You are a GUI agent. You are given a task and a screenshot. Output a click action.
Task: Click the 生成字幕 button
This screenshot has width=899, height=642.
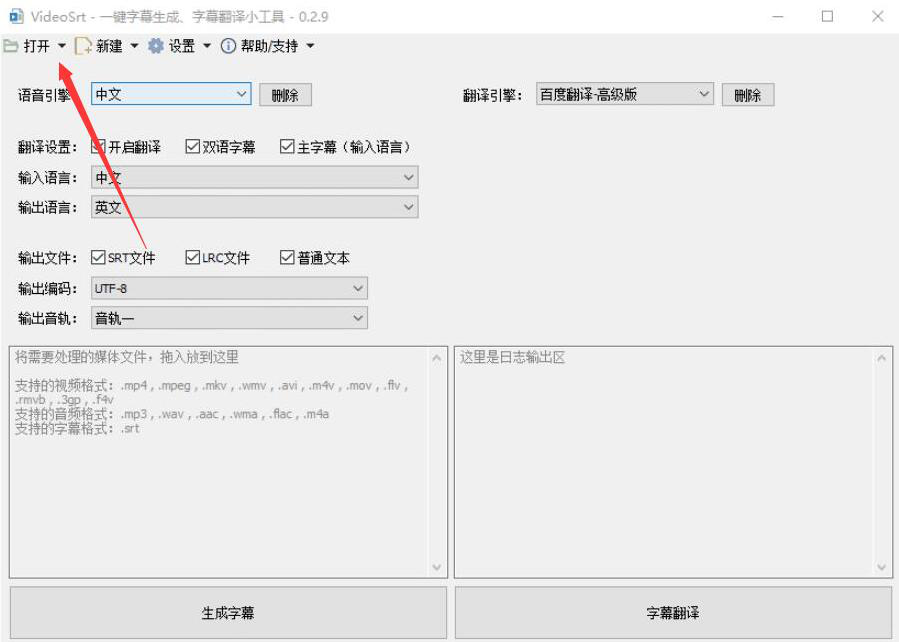(x=228, y=613)
